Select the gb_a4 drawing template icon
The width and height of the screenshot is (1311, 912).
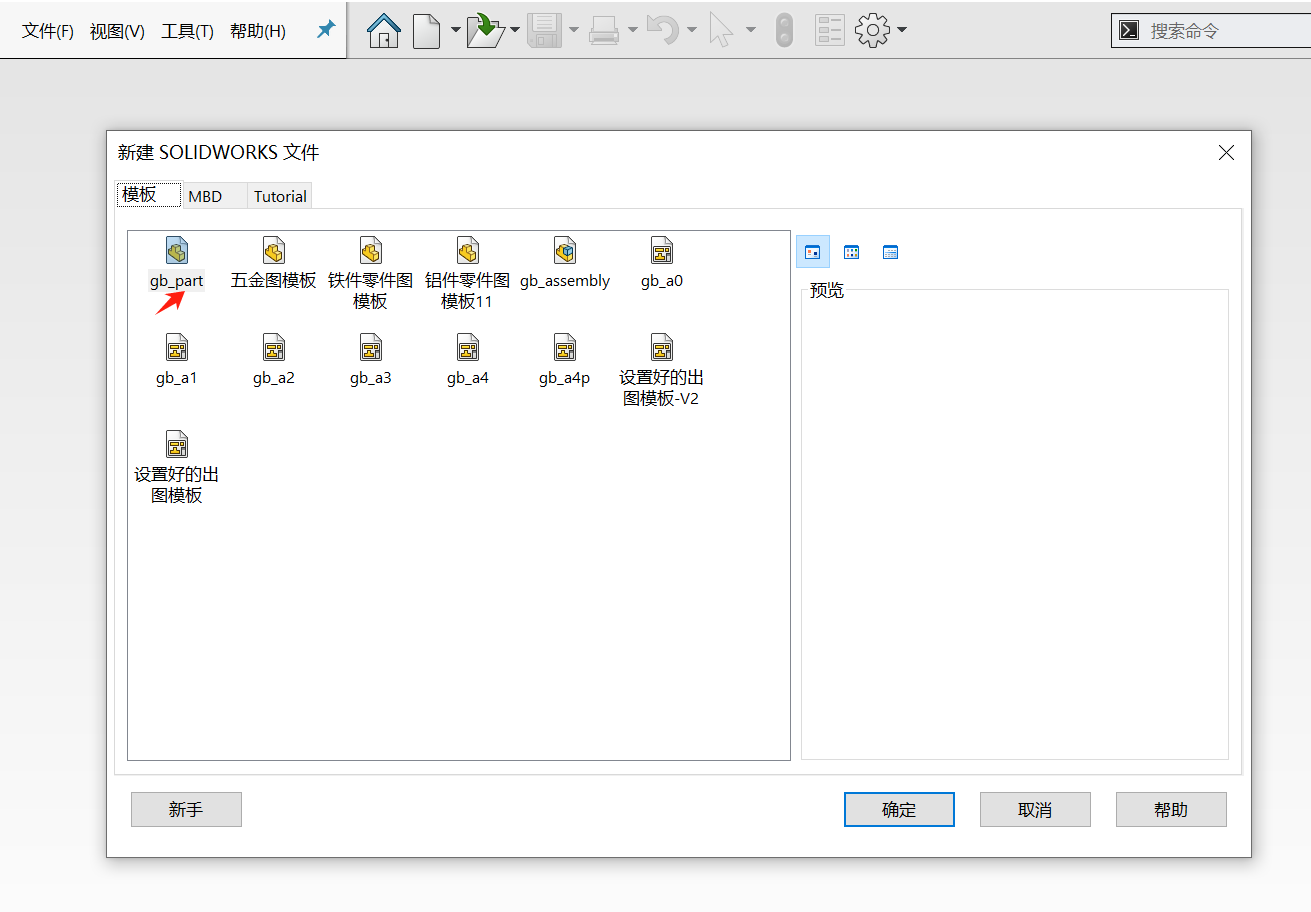click(x=467, y=347)
